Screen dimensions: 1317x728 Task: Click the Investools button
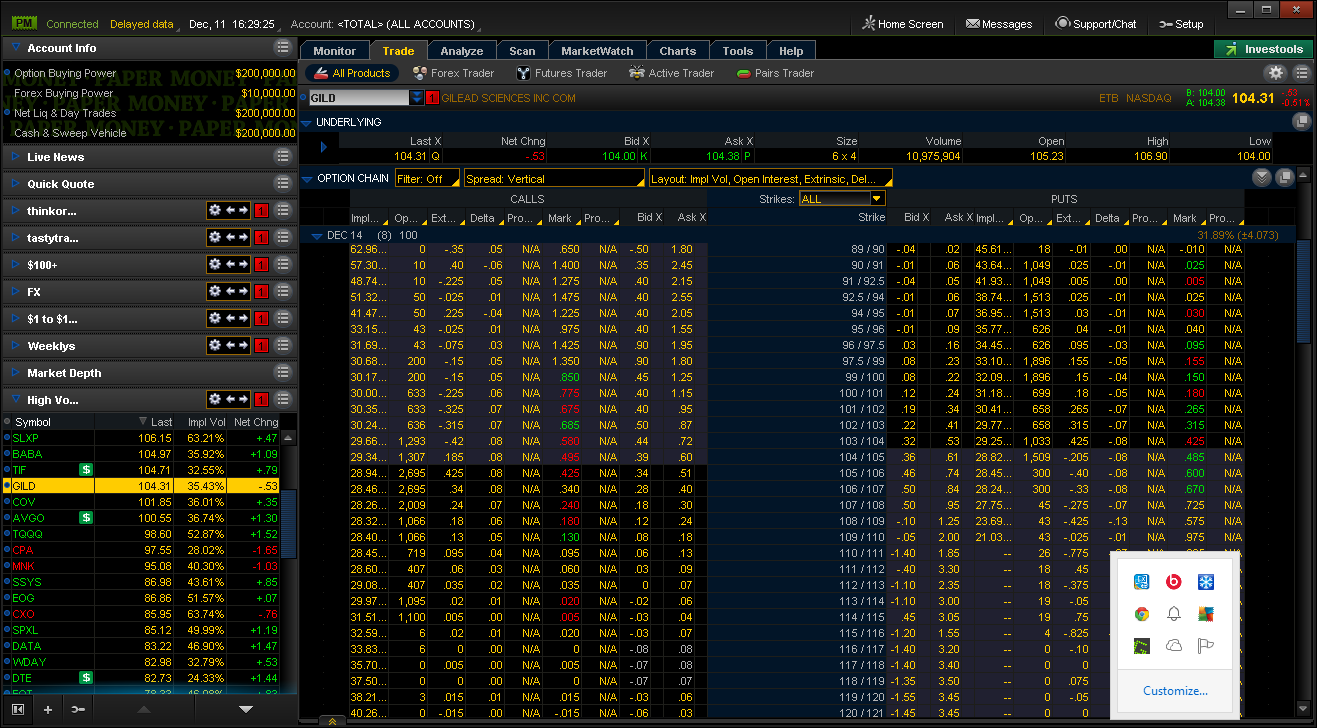click(1264, 49)
